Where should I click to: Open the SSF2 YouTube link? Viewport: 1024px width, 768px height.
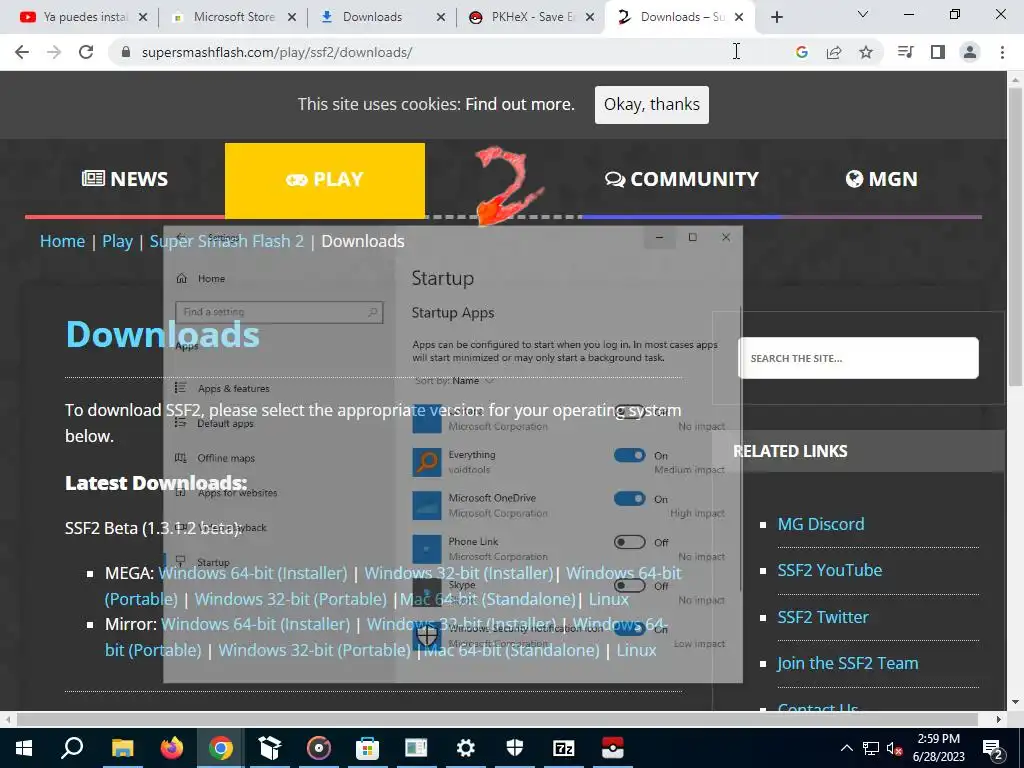click(829, 570)
